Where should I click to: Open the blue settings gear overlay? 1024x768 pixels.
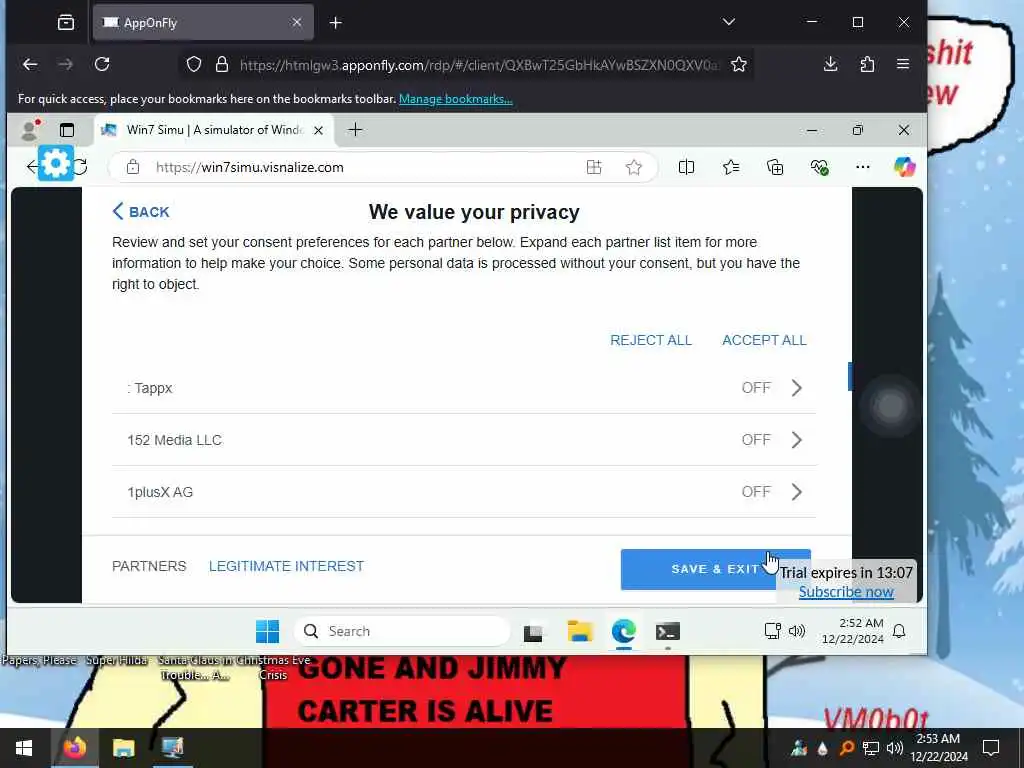click(x=56, y=163)
